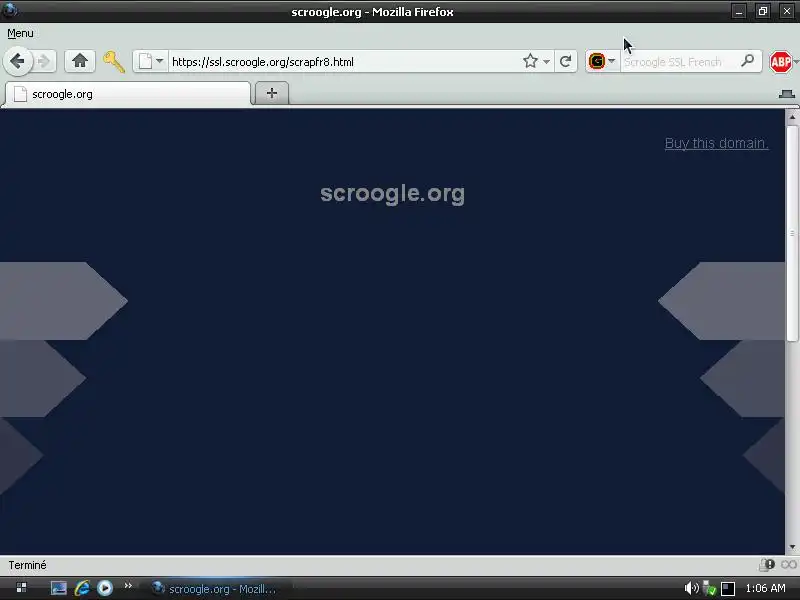Open the page identity icon dropdown
The height and width of the screenshot is (600, 800).
click(x=151, y=61)
